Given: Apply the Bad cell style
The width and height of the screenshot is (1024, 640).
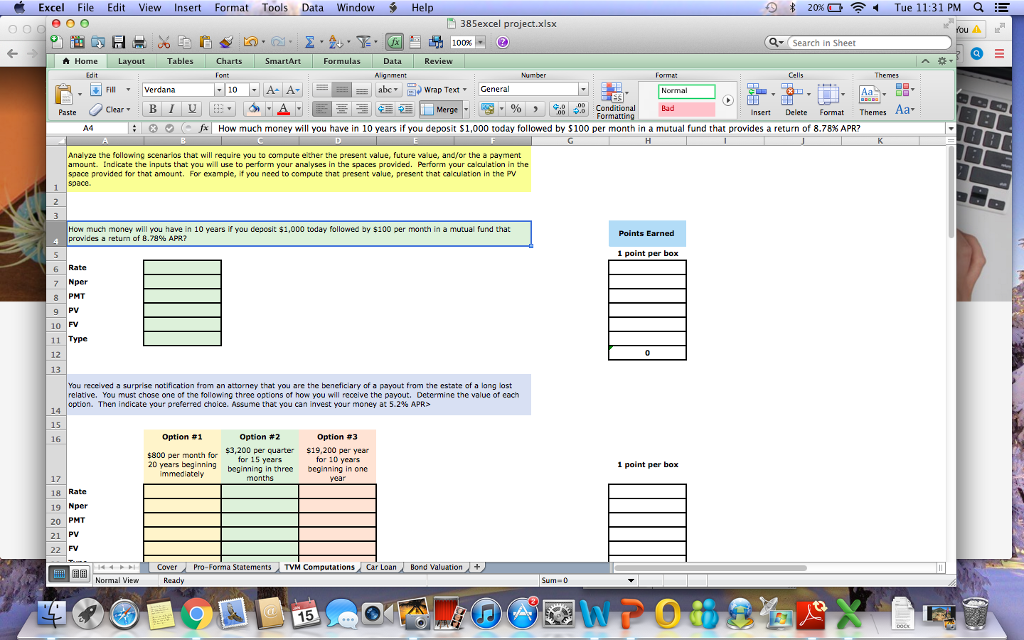Looking at the screenshot, I should 686,108.
